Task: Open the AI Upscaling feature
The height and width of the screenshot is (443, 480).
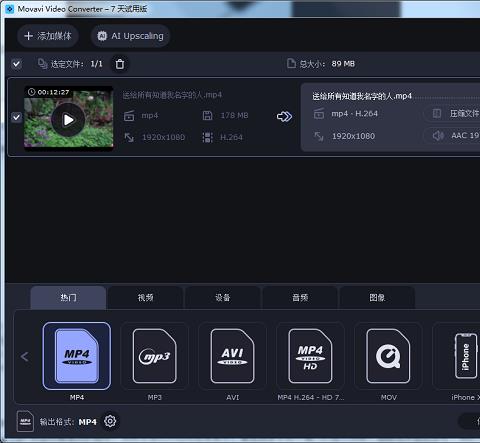Action: click(130, 36)
